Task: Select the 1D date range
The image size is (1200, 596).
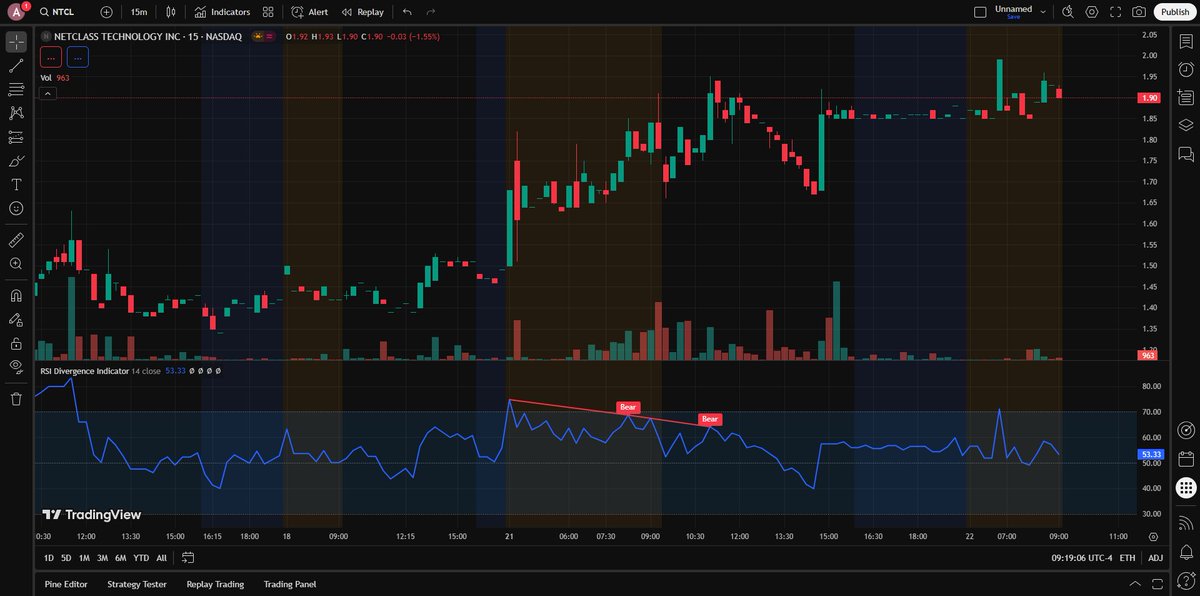Action: coord(49,557)
